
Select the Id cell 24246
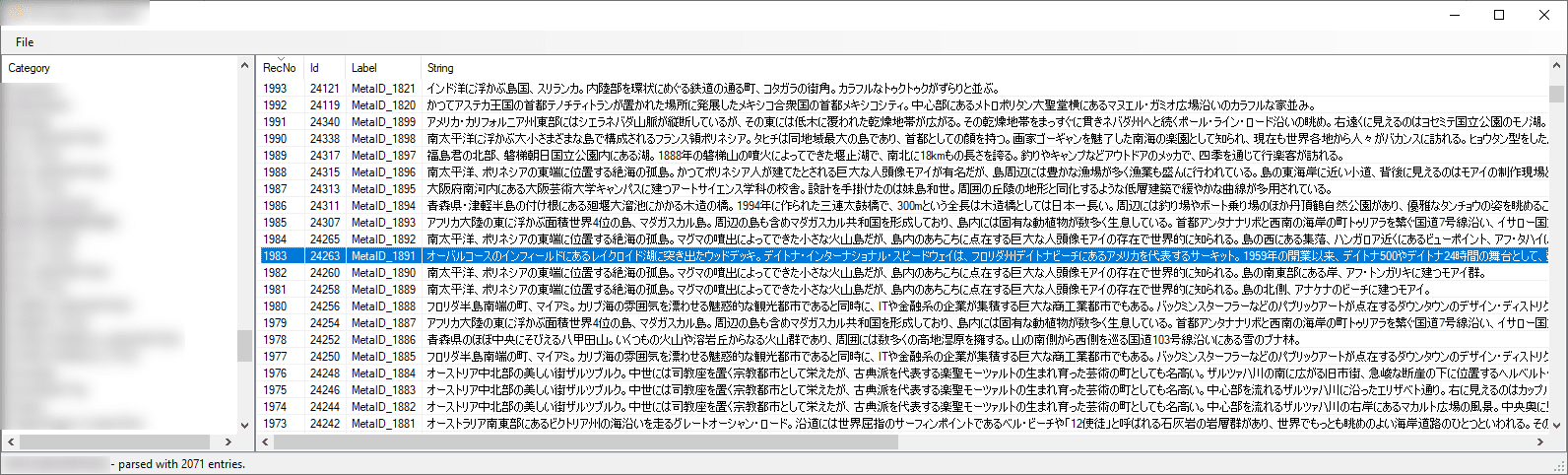click(325, 389)
